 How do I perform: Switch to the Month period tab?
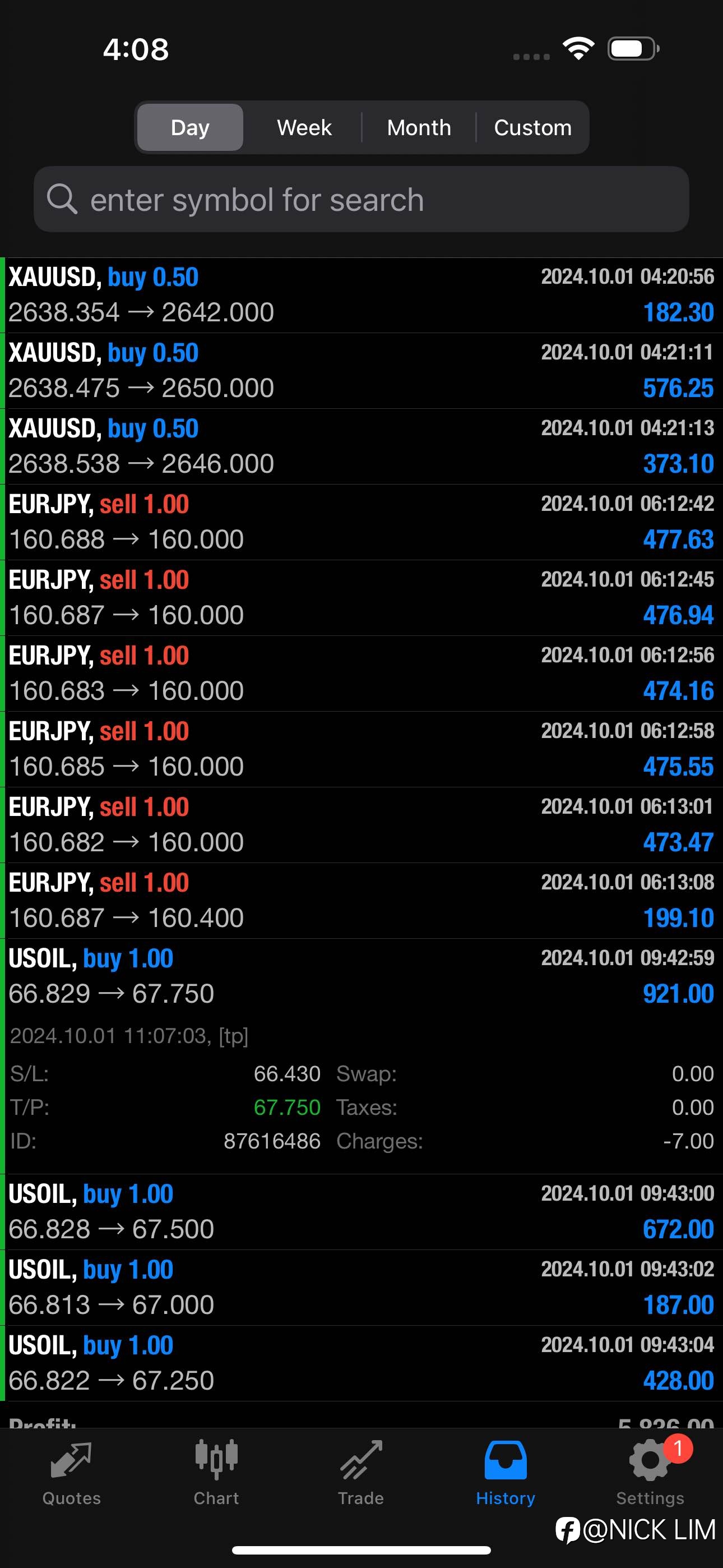coord(419,127)
